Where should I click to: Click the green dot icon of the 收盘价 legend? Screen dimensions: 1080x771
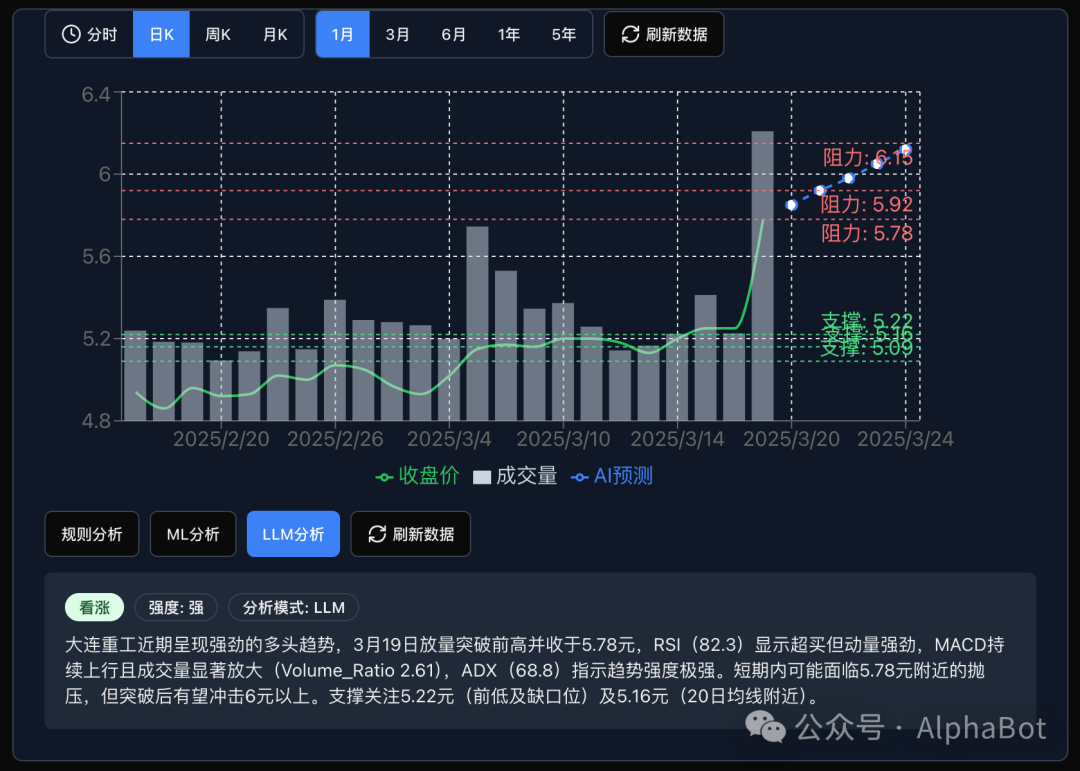(383, 476)
